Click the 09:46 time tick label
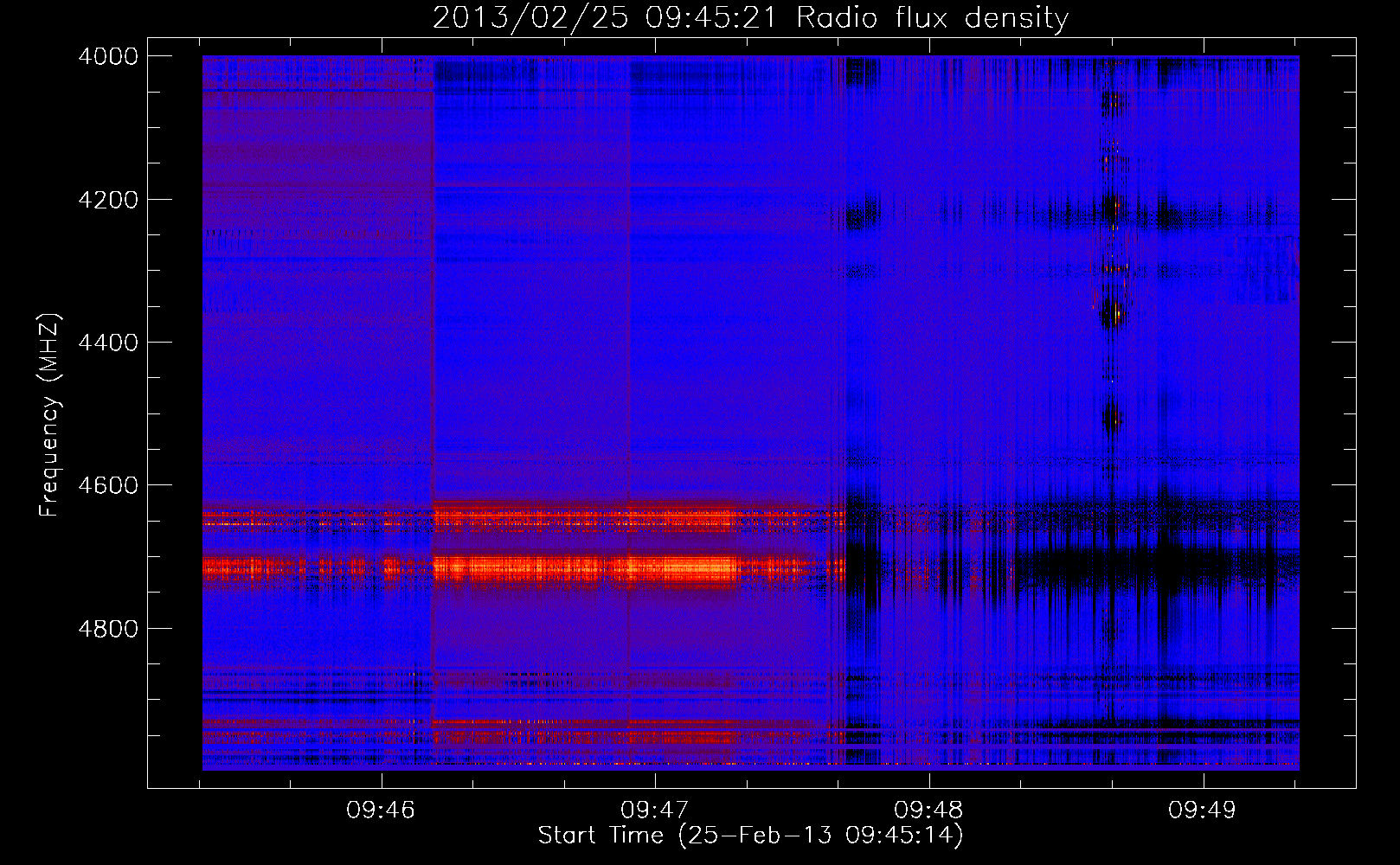The width and height of the screenshot is (1400, 865). (x=381, y=811)
